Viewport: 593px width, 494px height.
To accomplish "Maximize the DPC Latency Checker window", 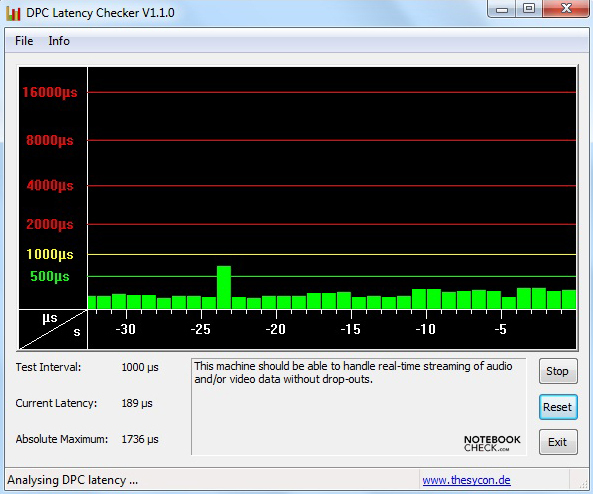I will tap(529, 9).
